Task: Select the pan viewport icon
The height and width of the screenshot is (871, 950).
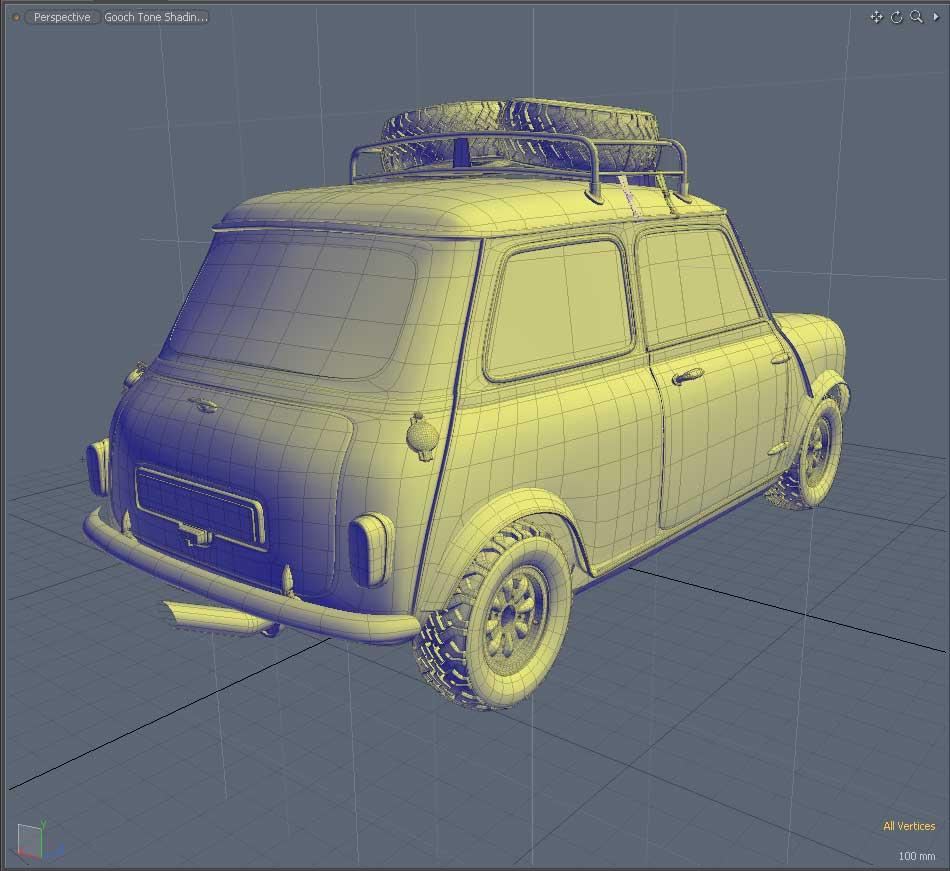Action: [x=876, y=17]
